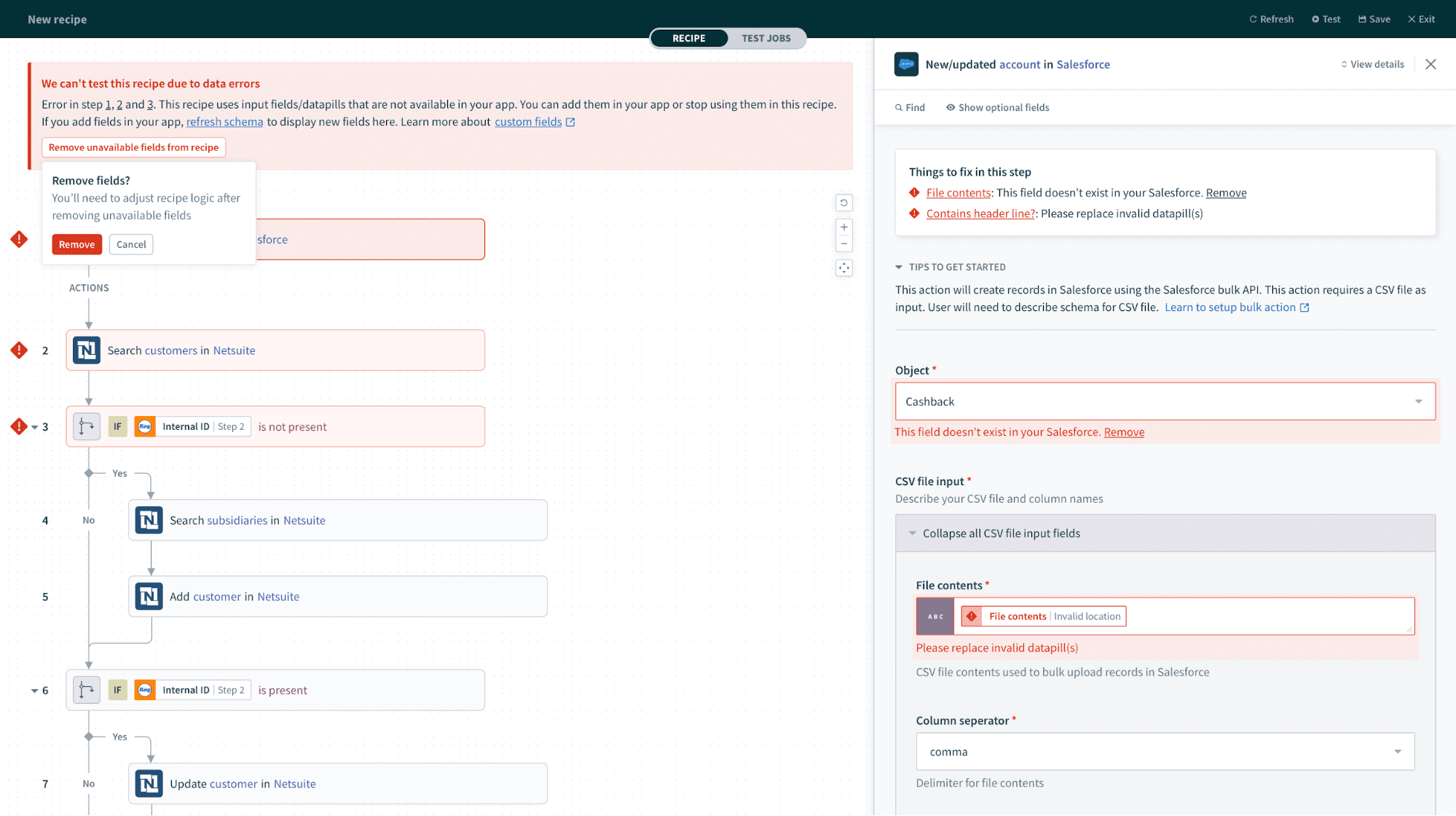Open the Column separator comma dropdown
1456x816 pixels.
1164,752
